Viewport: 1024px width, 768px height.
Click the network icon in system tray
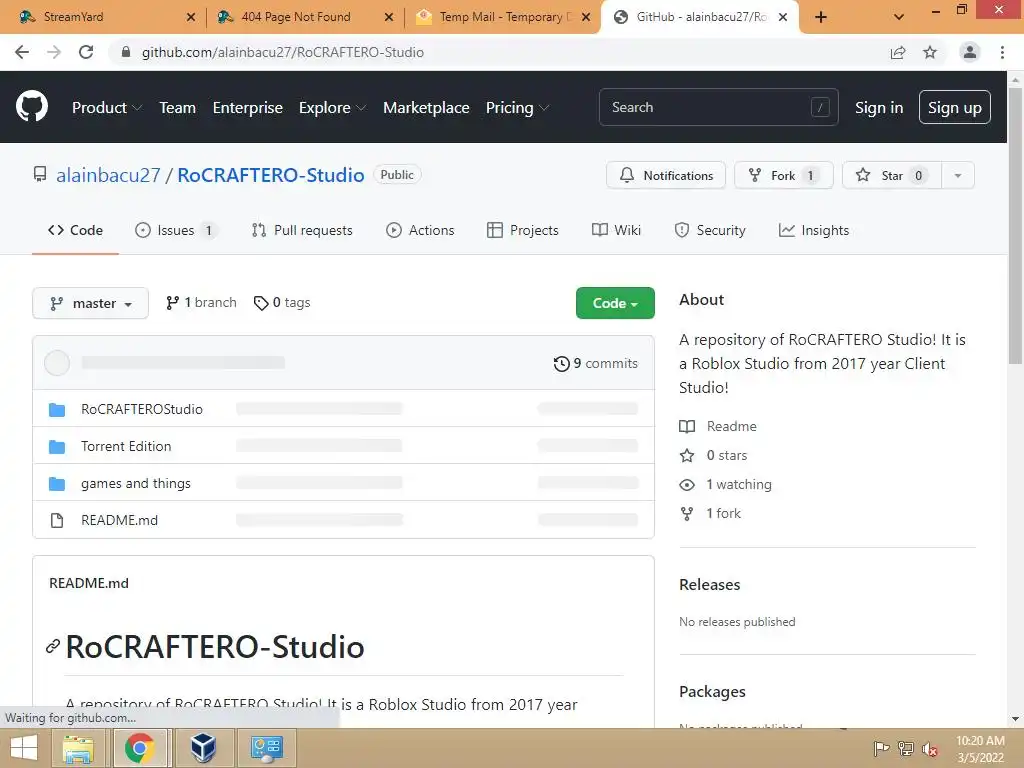pos(906,749)
